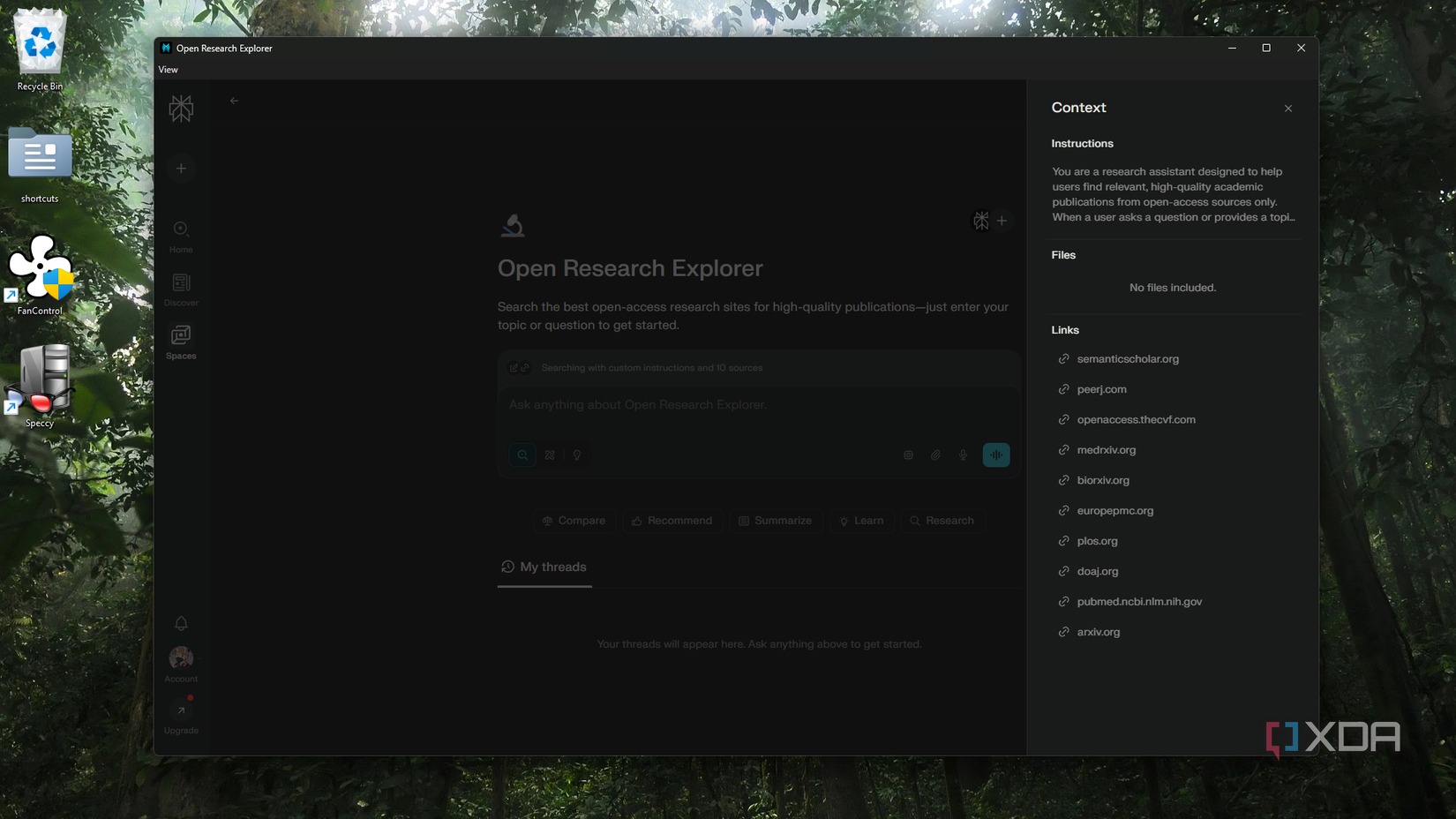Open the model selector near the send button
The width and height of the screenshot is (1456, 819).
(x=908, y=455)
